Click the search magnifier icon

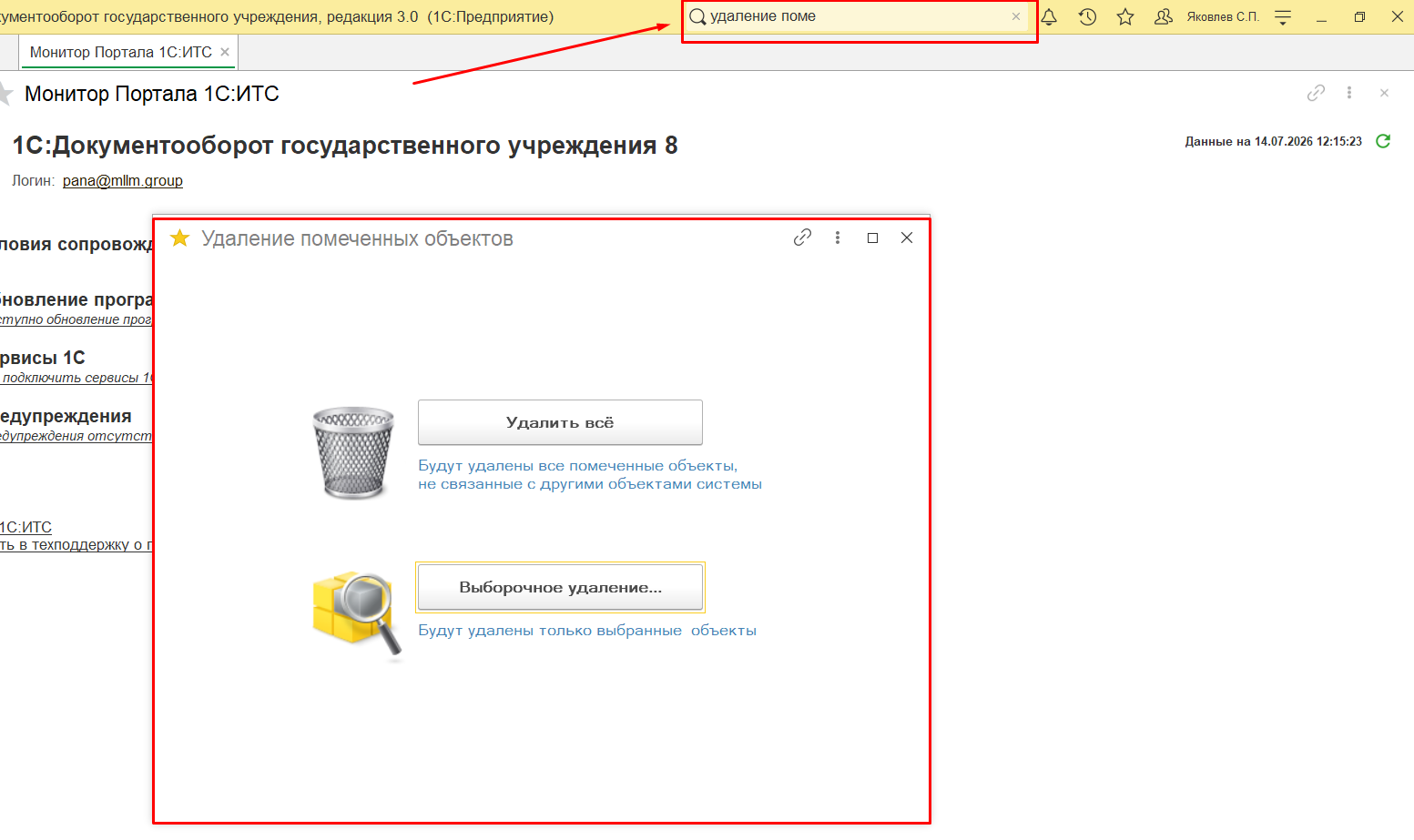coord(697,17)
